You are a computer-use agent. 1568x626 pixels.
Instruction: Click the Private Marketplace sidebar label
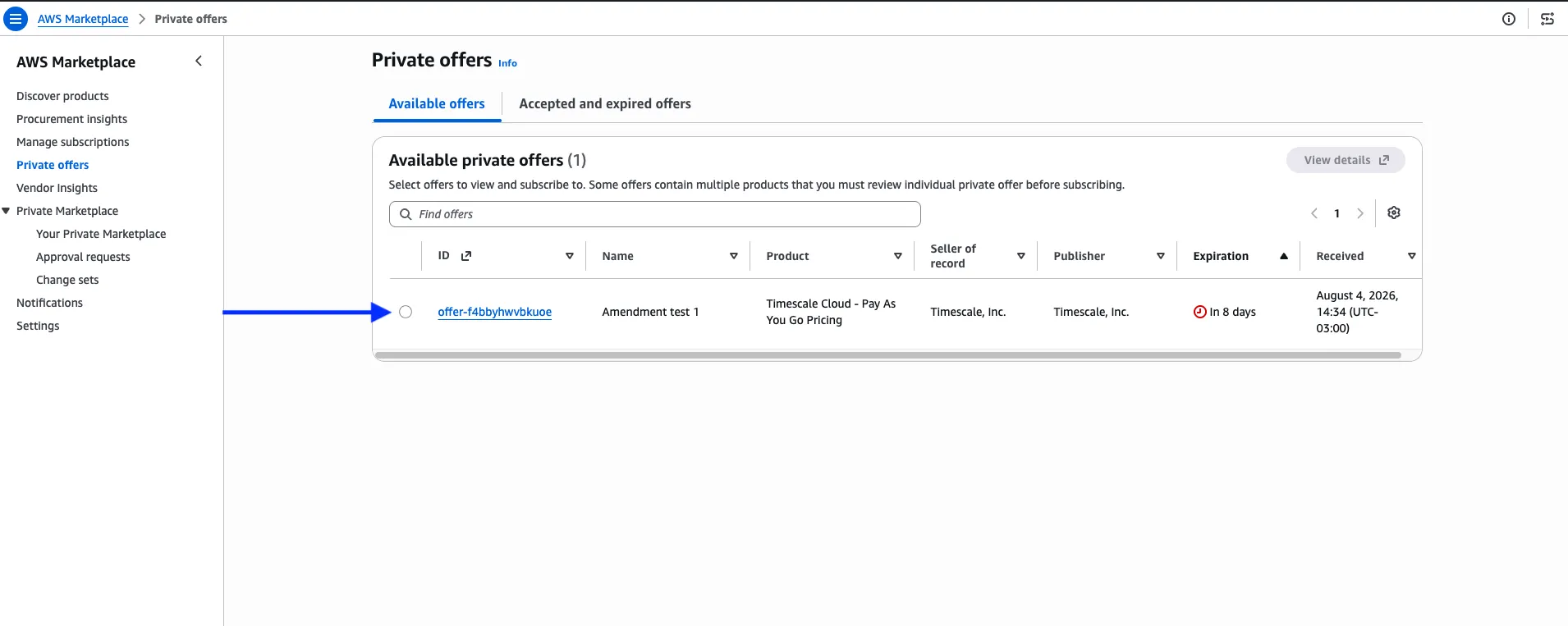pyautogui.click(x=67, y=211)
